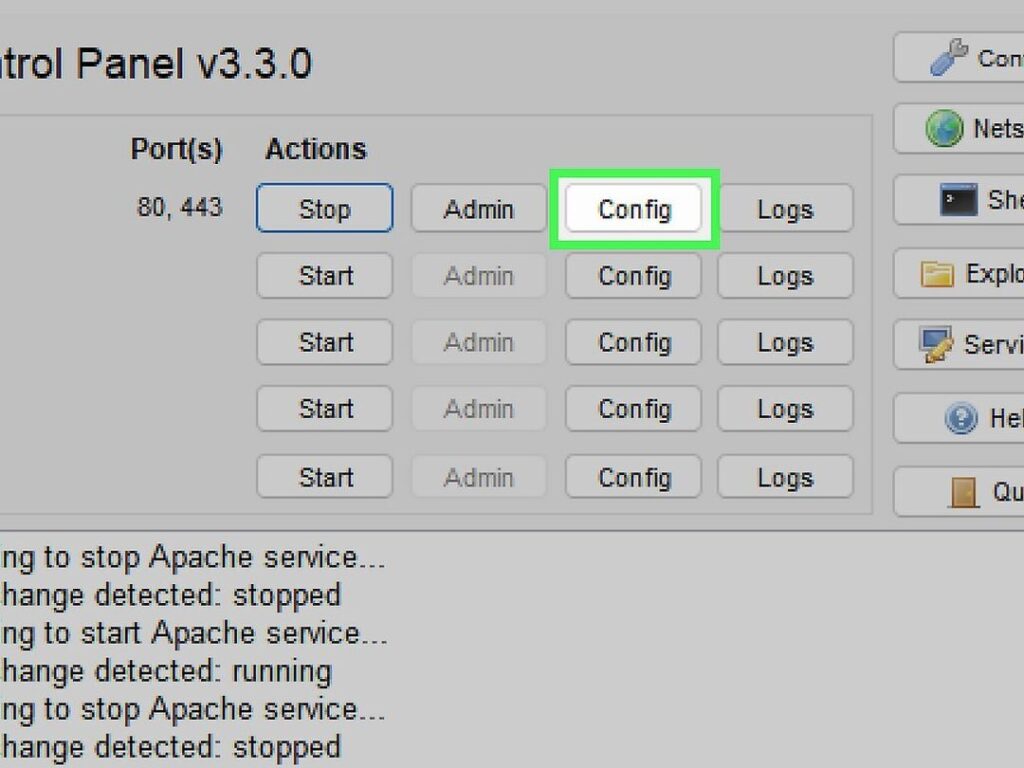
Task: Start the last-row service
Action: point(325,477)
